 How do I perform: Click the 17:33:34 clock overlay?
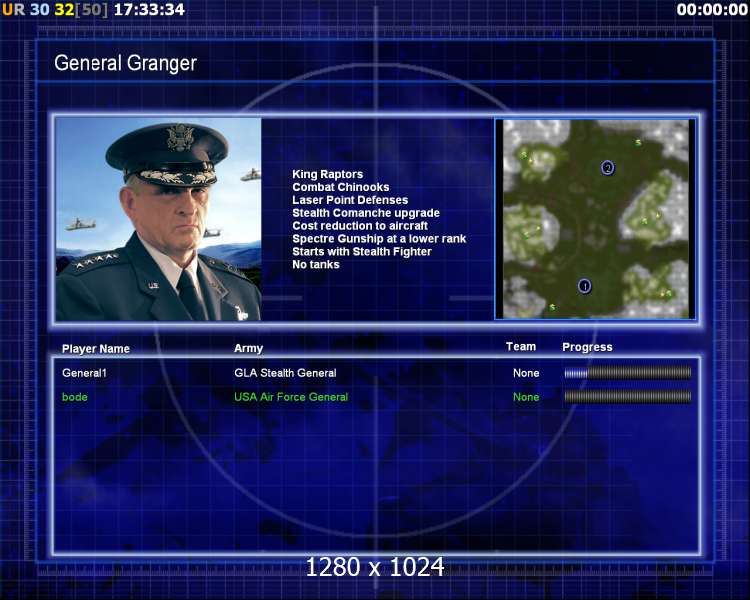(149, 10)
